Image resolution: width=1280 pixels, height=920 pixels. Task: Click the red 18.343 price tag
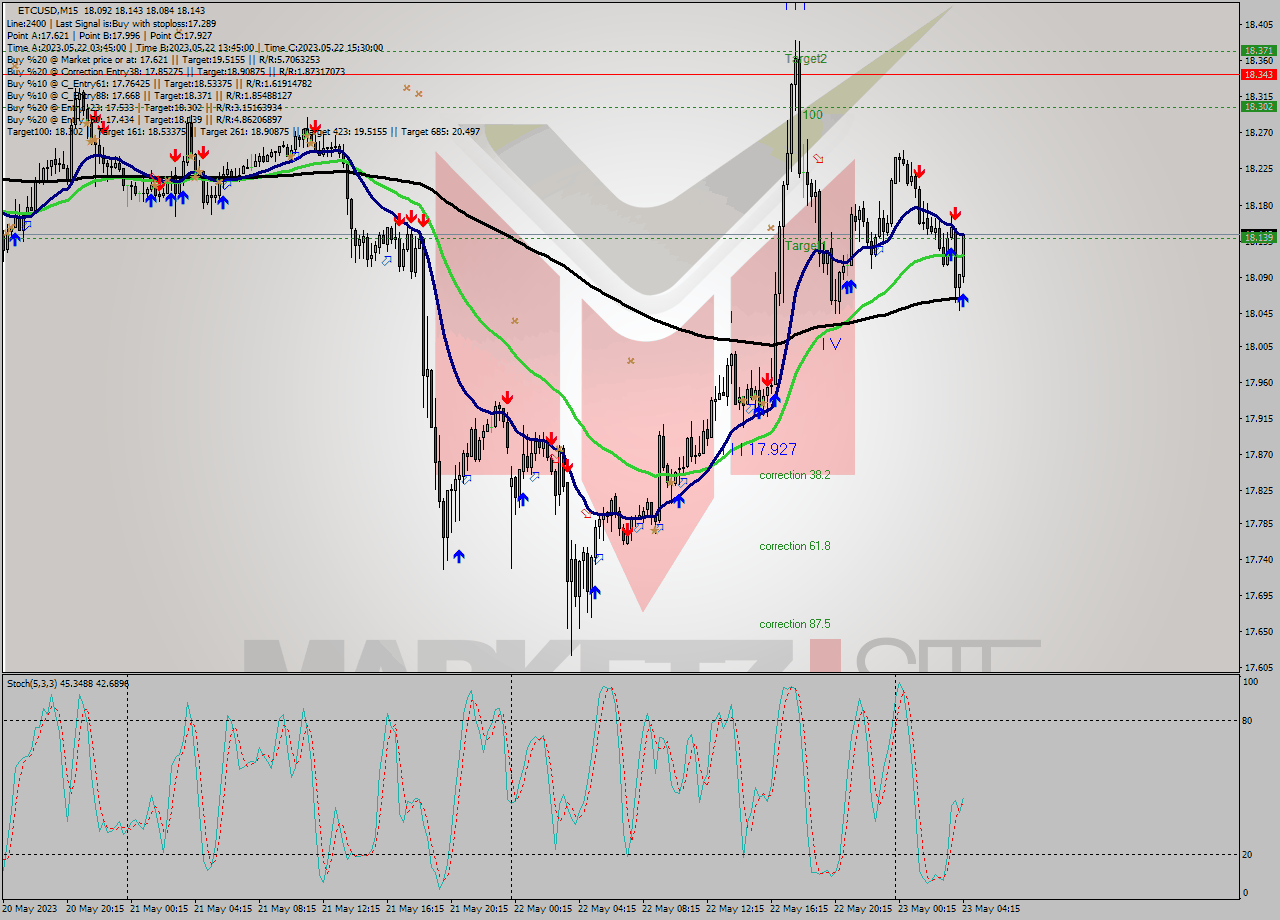pos(1257,74)
